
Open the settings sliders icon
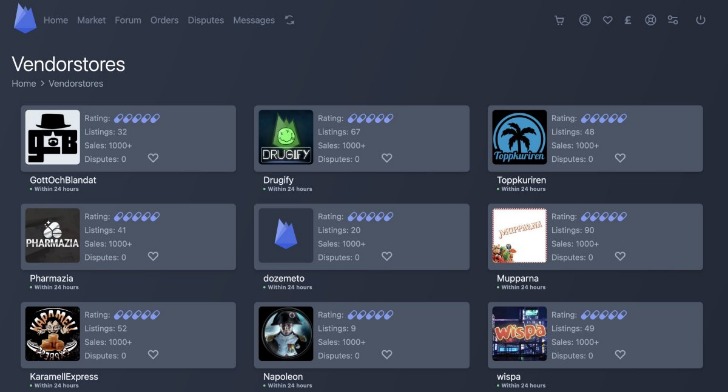pos(673,20)
